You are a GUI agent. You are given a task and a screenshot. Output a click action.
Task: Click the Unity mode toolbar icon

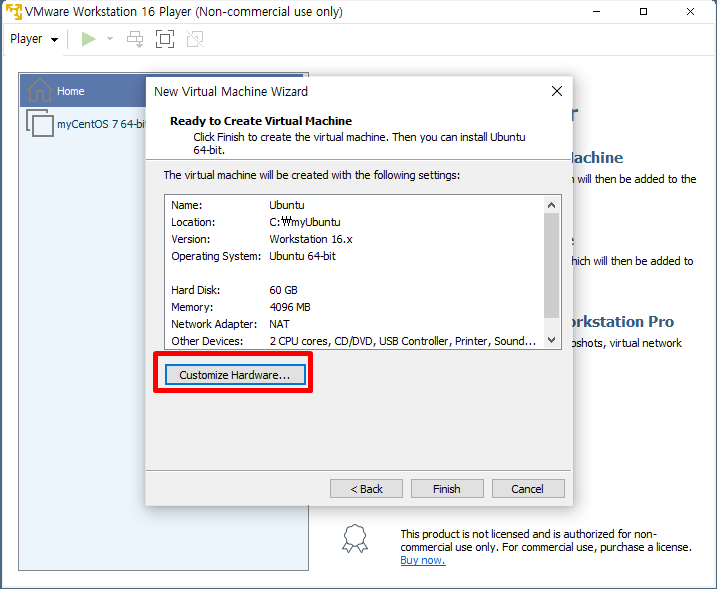click(195, 39)
